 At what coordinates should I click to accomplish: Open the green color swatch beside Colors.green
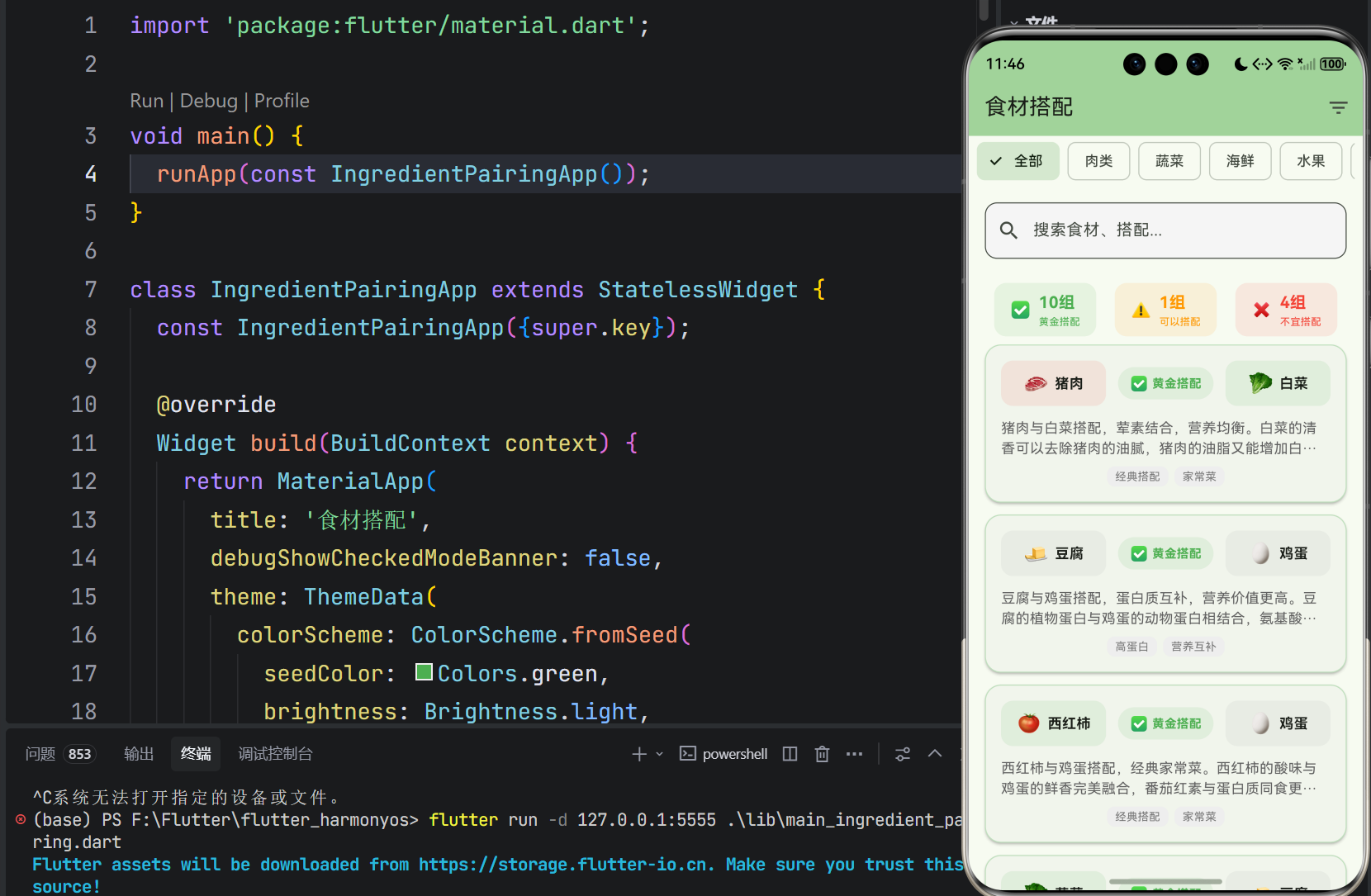424,672
